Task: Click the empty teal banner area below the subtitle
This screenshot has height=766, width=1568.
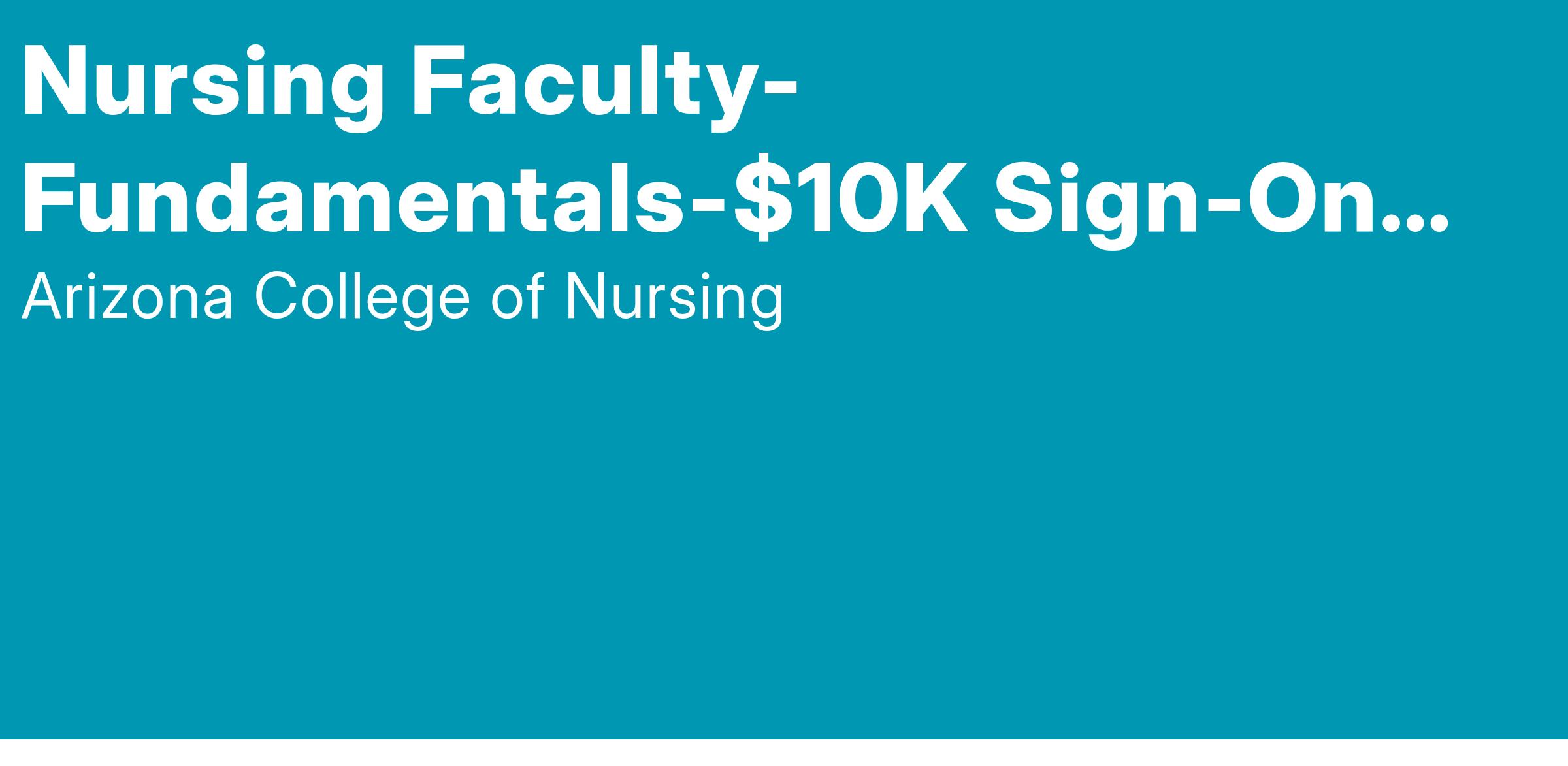Action: tap(784, 522)
